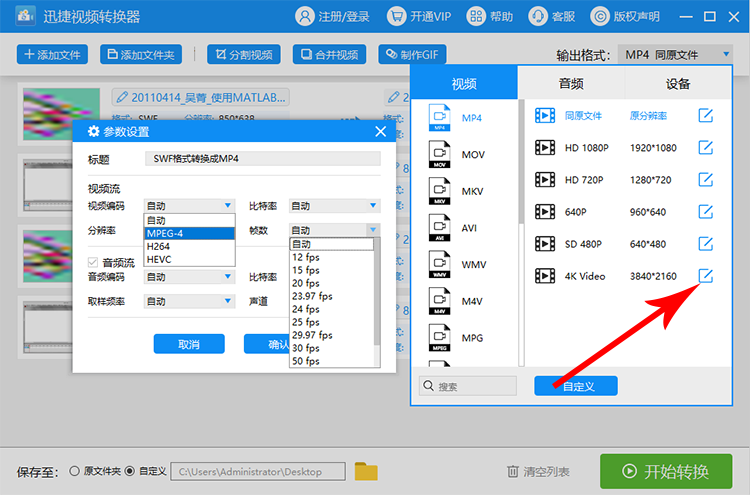This screenshot has height=495, width=750.
Task: Switch to the 设备 tab
Action: [x=678, y=84]
